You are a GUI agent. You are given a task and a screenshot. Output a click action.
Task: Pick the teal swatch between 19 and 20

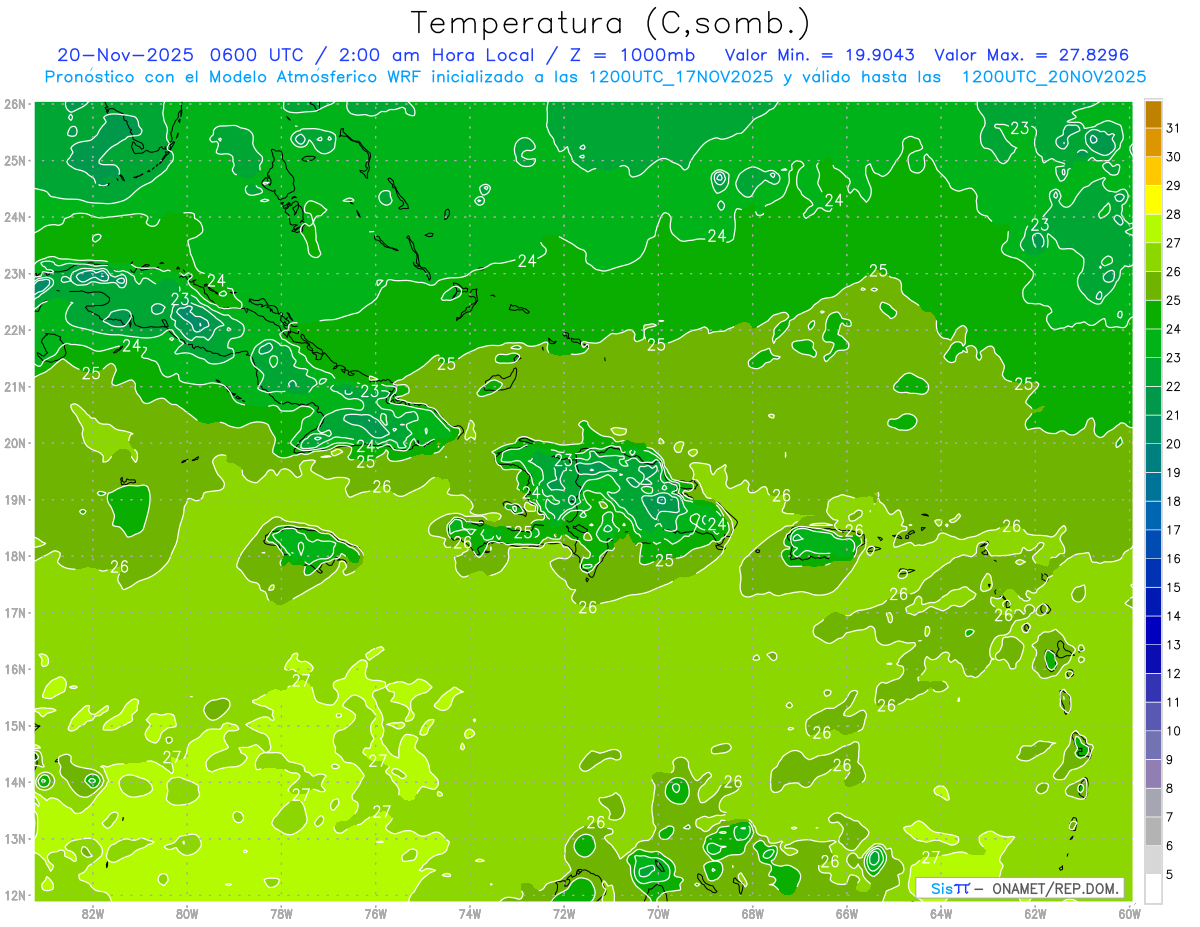(x=1153, y=458)
